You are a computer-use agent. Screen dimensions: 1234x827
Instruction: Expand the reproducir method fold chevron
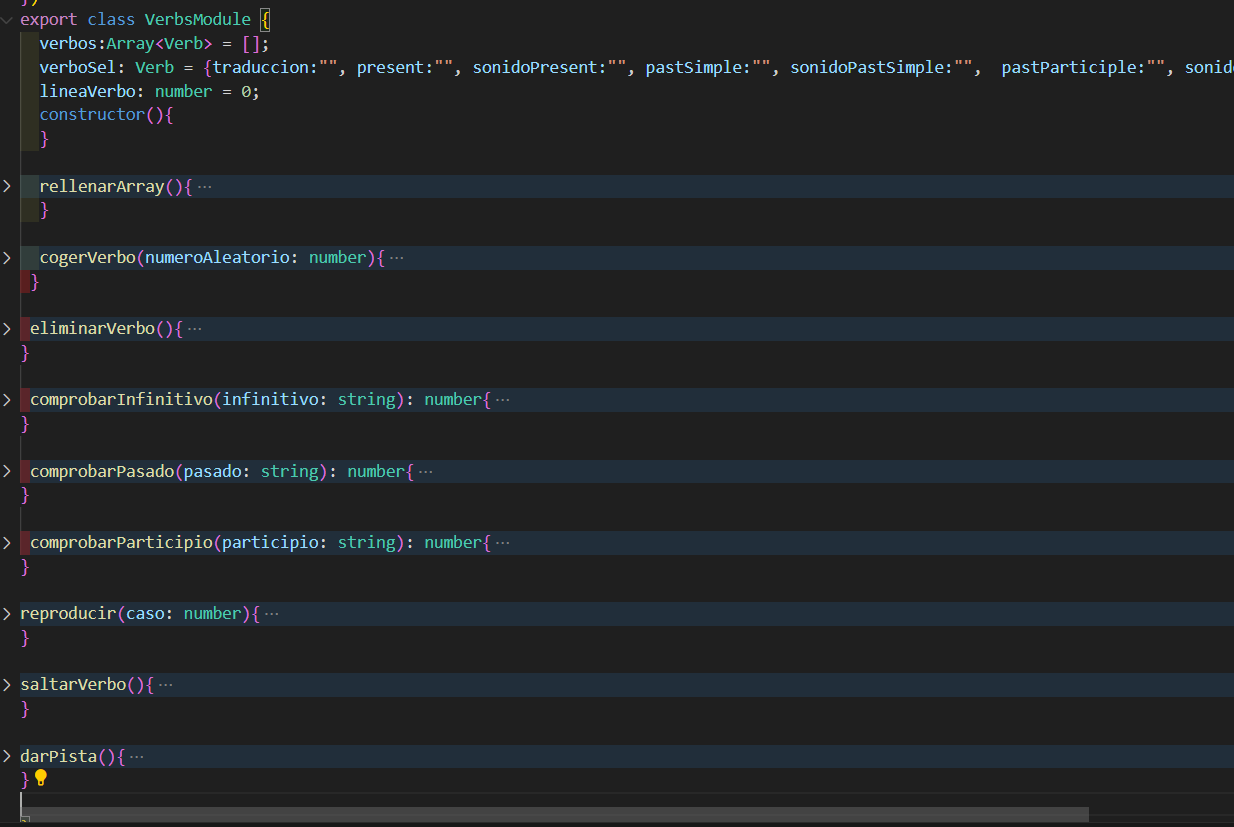click(x=7, y=614)
